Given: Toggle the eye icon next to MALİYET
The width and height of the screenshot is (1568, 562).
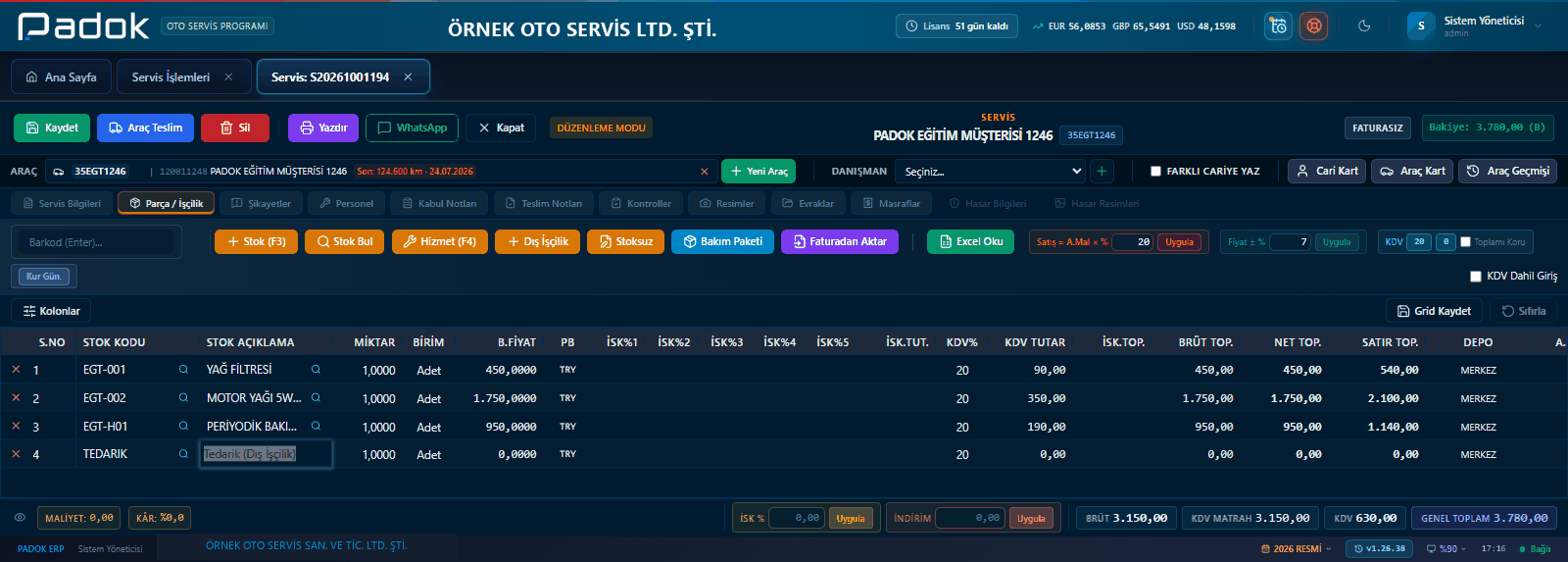Looking at the screenshot, I should click(x=20, y=518).
